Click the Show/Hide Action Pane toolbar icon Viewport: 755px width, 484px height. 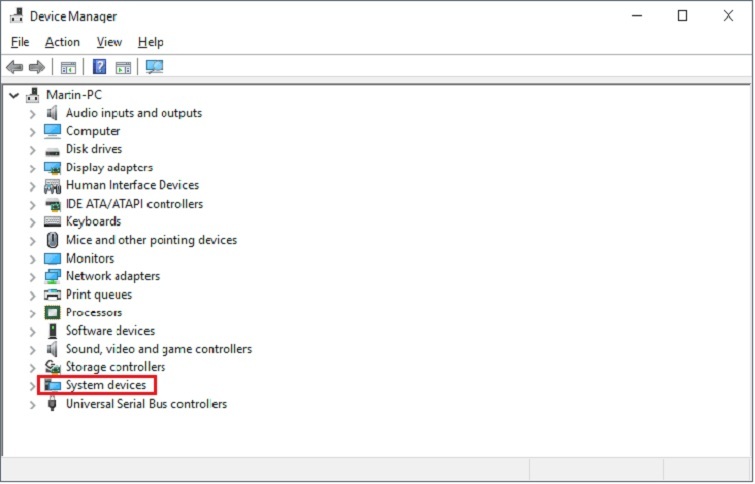click(123, 67)
